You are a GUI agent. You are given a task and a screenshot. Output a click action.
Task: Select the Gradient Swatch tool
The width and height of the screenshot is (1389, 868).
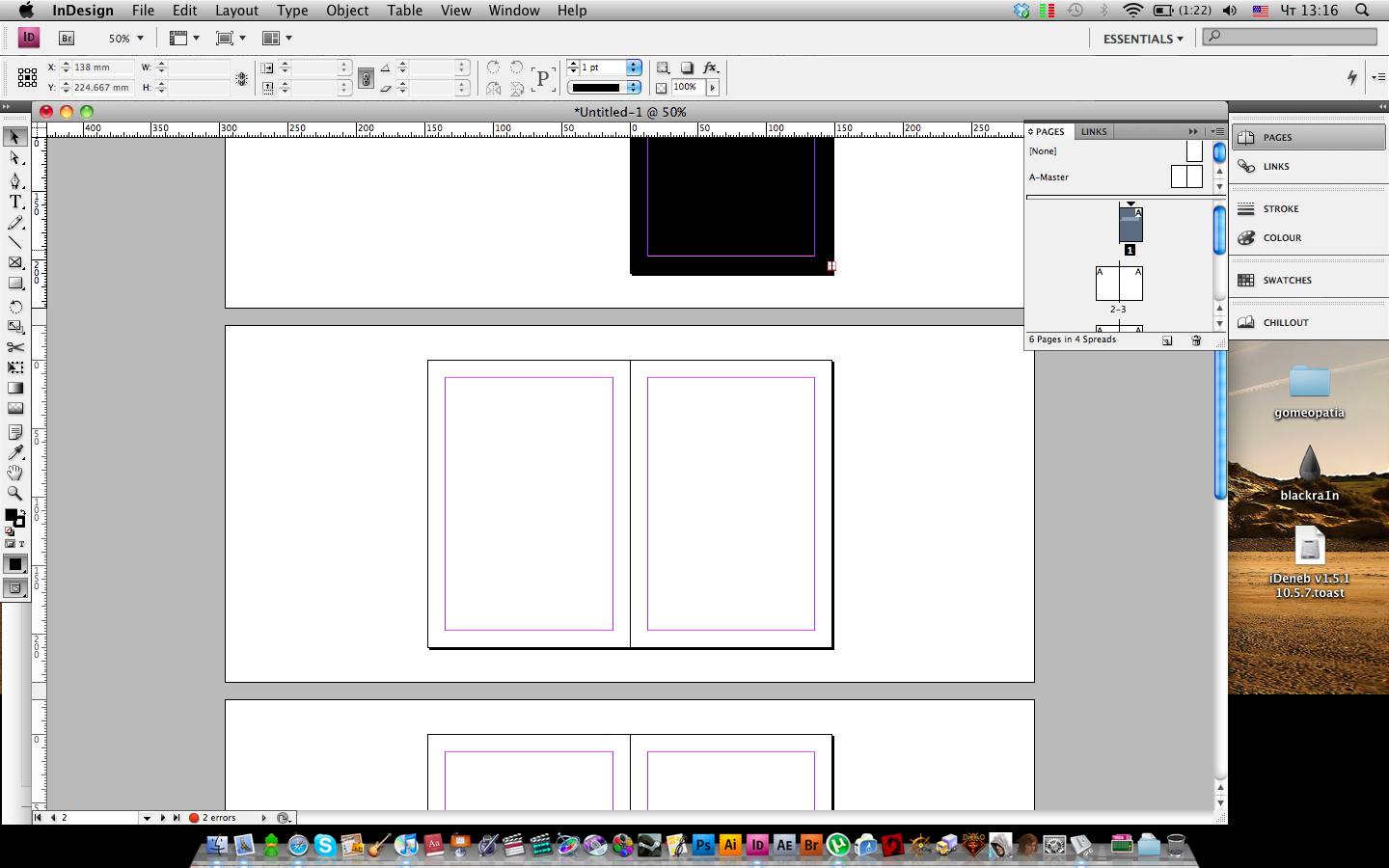click(14, 388)
